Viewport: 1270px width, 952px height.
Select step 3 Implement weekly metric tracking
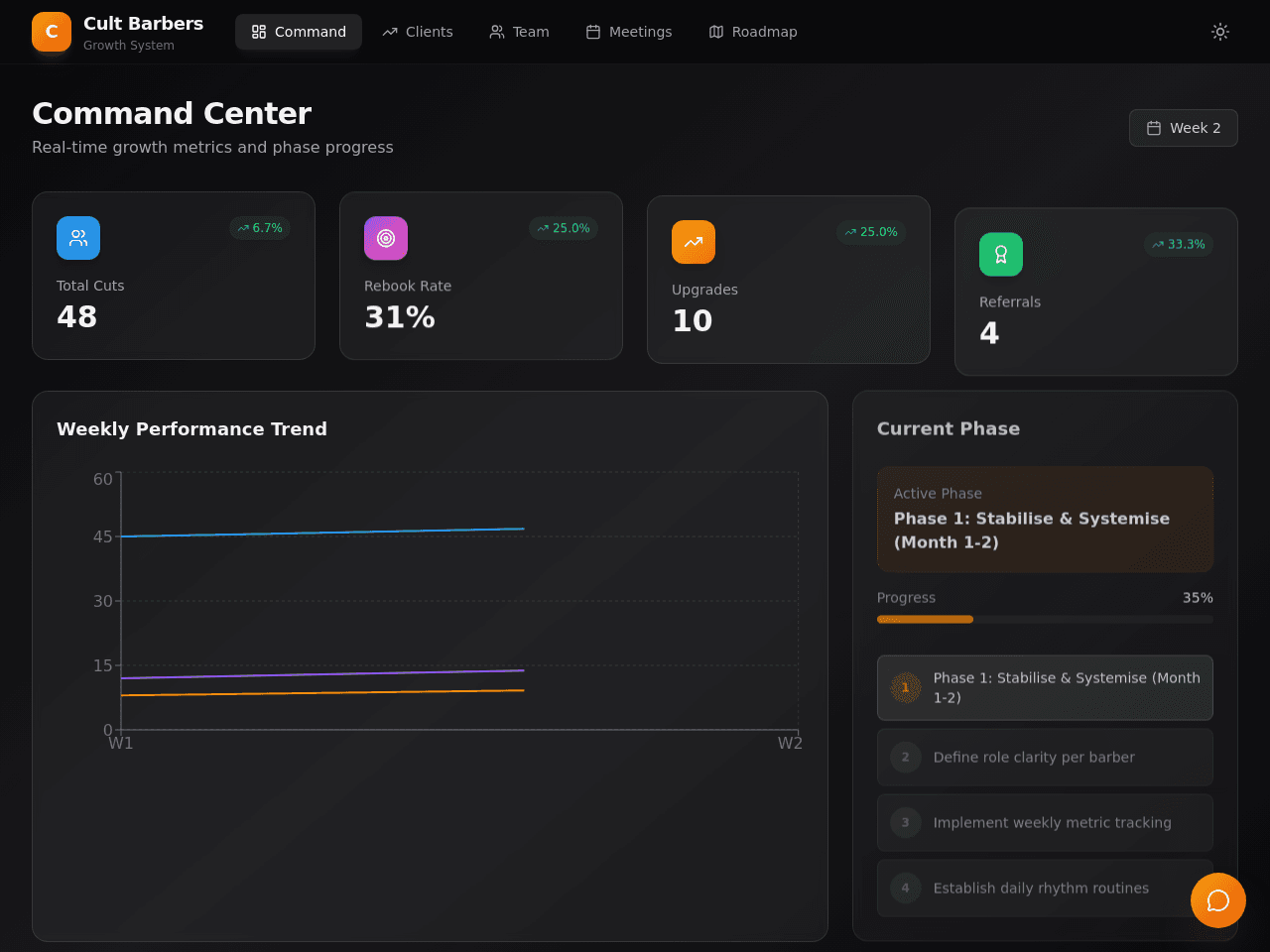(1045, 823)
